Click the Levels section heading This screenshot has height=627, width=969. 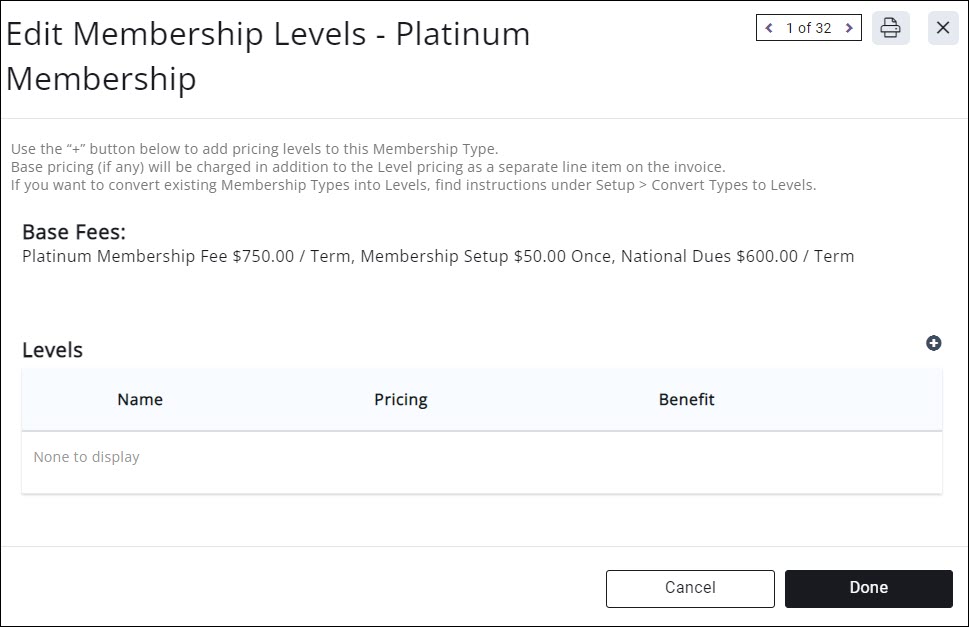pos(52,350)
